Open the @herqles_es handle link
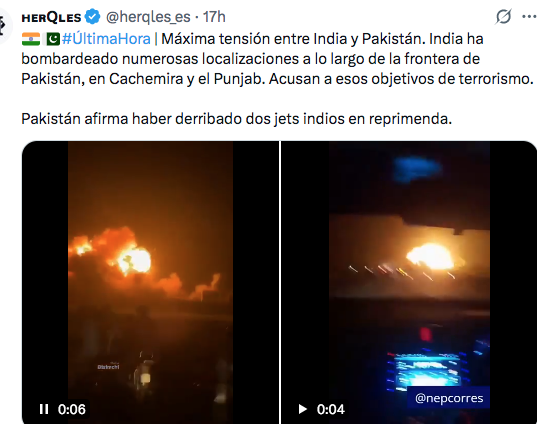The image size is (537, 424). (x=148, y=17)
